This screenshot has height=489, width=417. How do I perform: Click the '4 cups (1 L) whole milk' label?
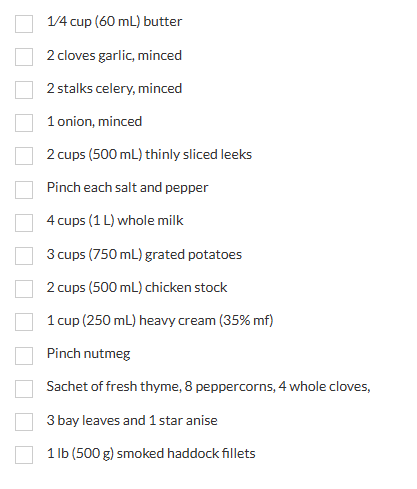point(115,221)
